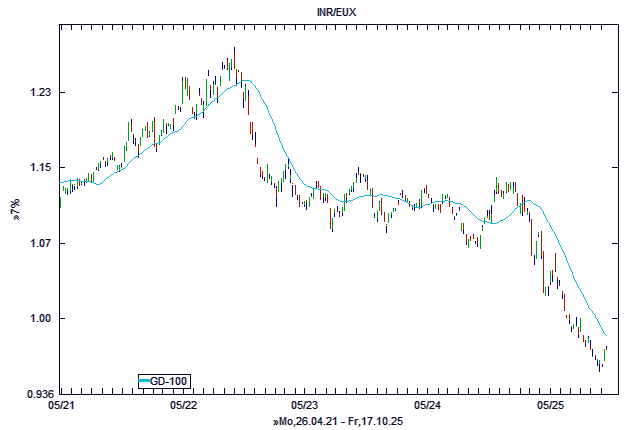Screen dimensions: 630x430
Task: Click the 1.00 price axis label
Action: [38, 319]
